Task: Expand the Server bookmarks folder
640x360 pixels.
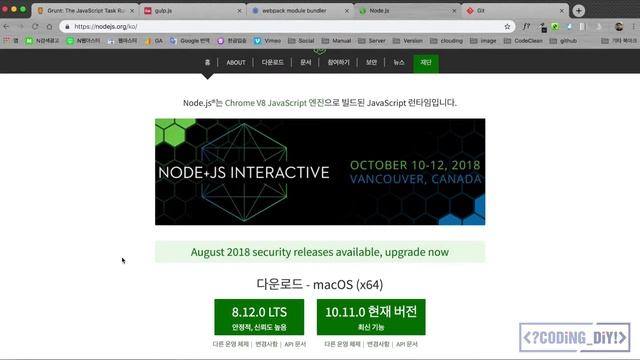Action: (372, 41)
